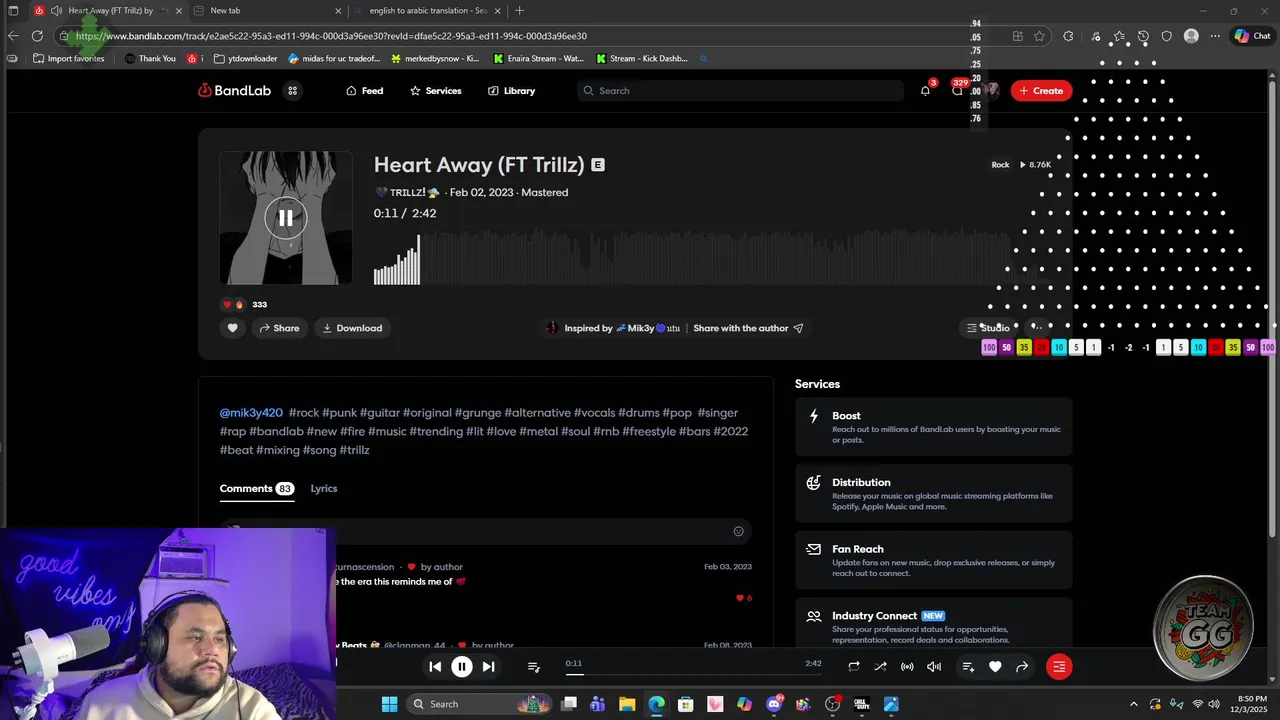
Task: Open Discord from the taskbar
Action: 774,704
